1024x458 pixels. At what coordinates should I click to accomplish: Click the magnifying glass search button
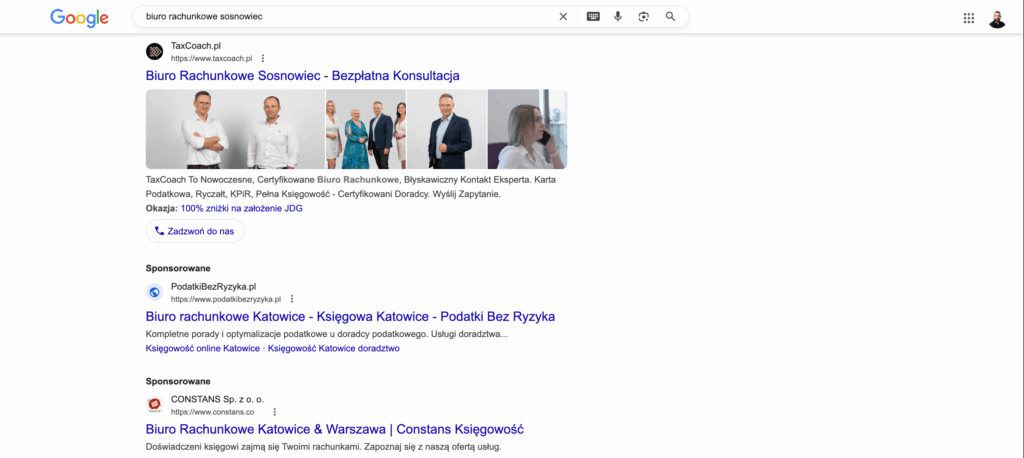pos(670,17)
